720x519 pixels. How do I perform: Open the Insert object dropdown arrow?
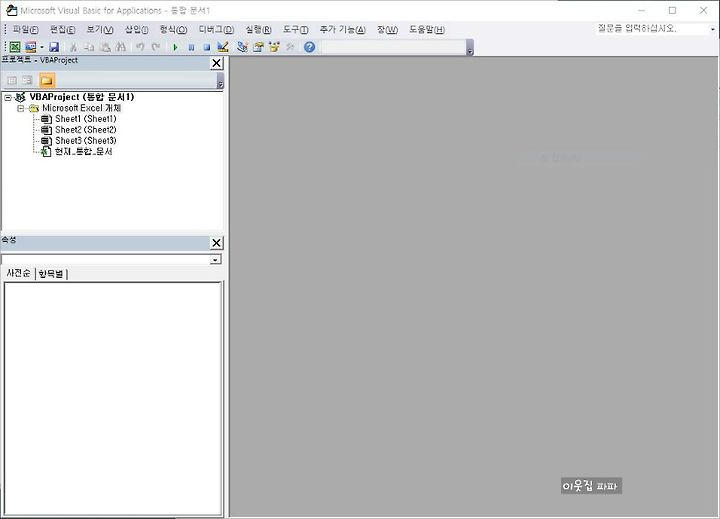pyautogui.click(x=42, y=47)
